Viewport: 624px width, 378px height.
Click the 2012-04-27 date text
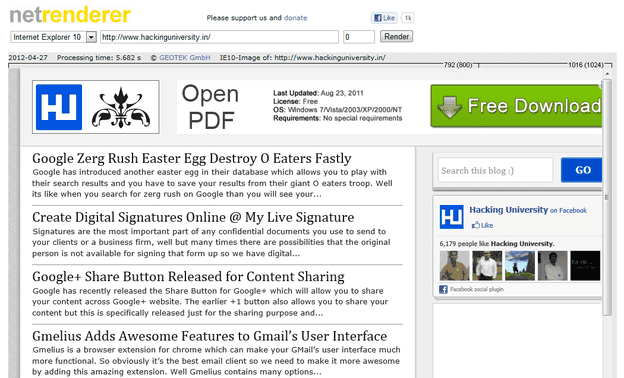pyautogui.click(x=28, y=58)
